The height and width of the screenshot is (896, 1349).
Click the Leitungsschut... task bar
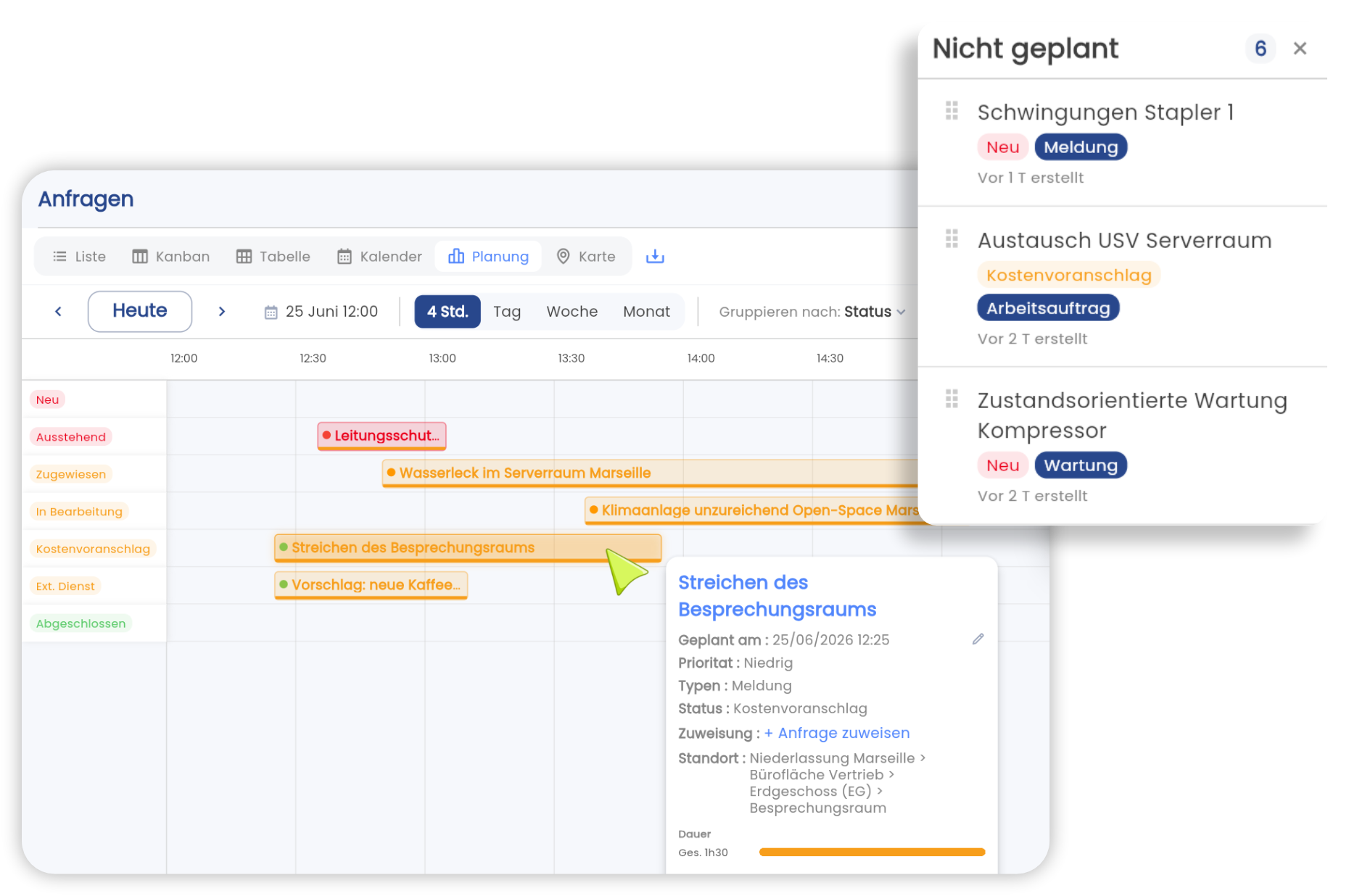(x=381, y=436)
